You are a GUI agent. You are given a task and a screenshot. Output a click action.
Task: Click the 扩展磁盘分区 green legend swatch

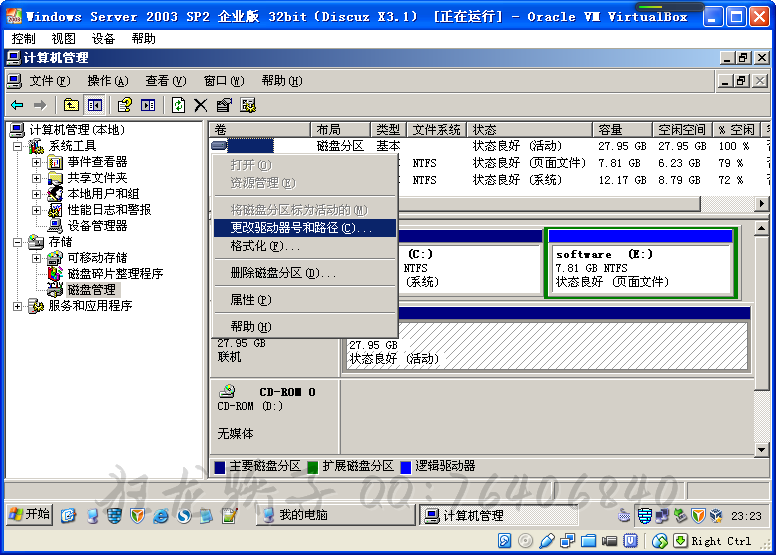click(x=312, y=467)
